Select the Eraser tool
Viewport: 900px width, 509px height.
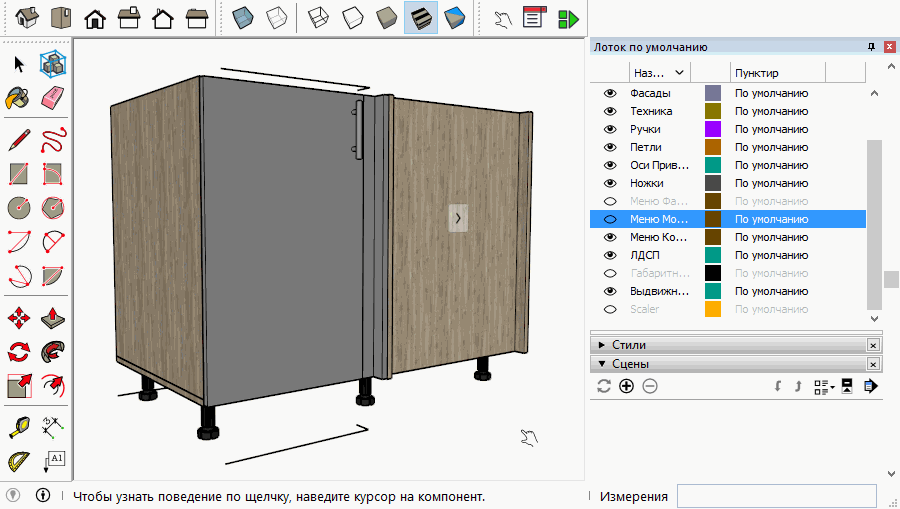[53, 98]
